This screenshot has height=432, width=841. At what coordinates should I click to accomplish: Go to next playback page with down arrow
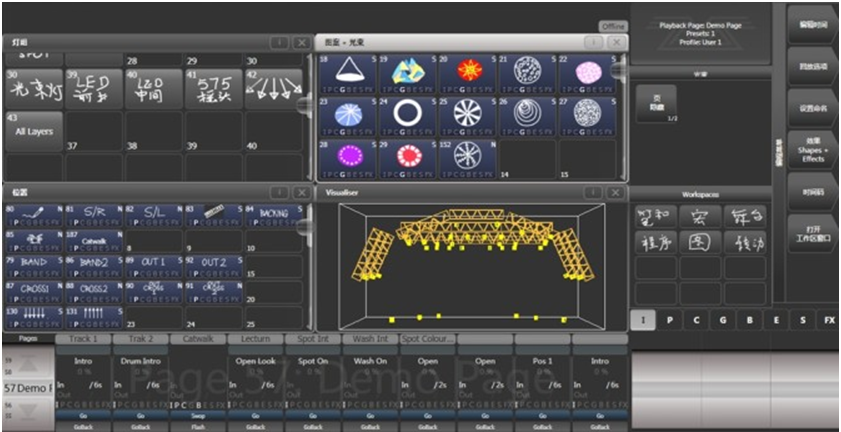(27, 413)
